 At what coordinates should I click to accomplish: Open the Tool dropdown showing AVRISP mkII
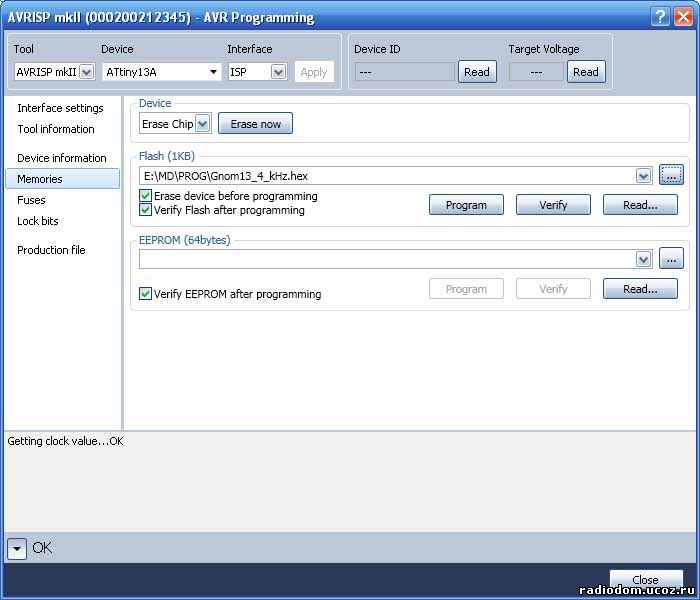coord(87,71)
